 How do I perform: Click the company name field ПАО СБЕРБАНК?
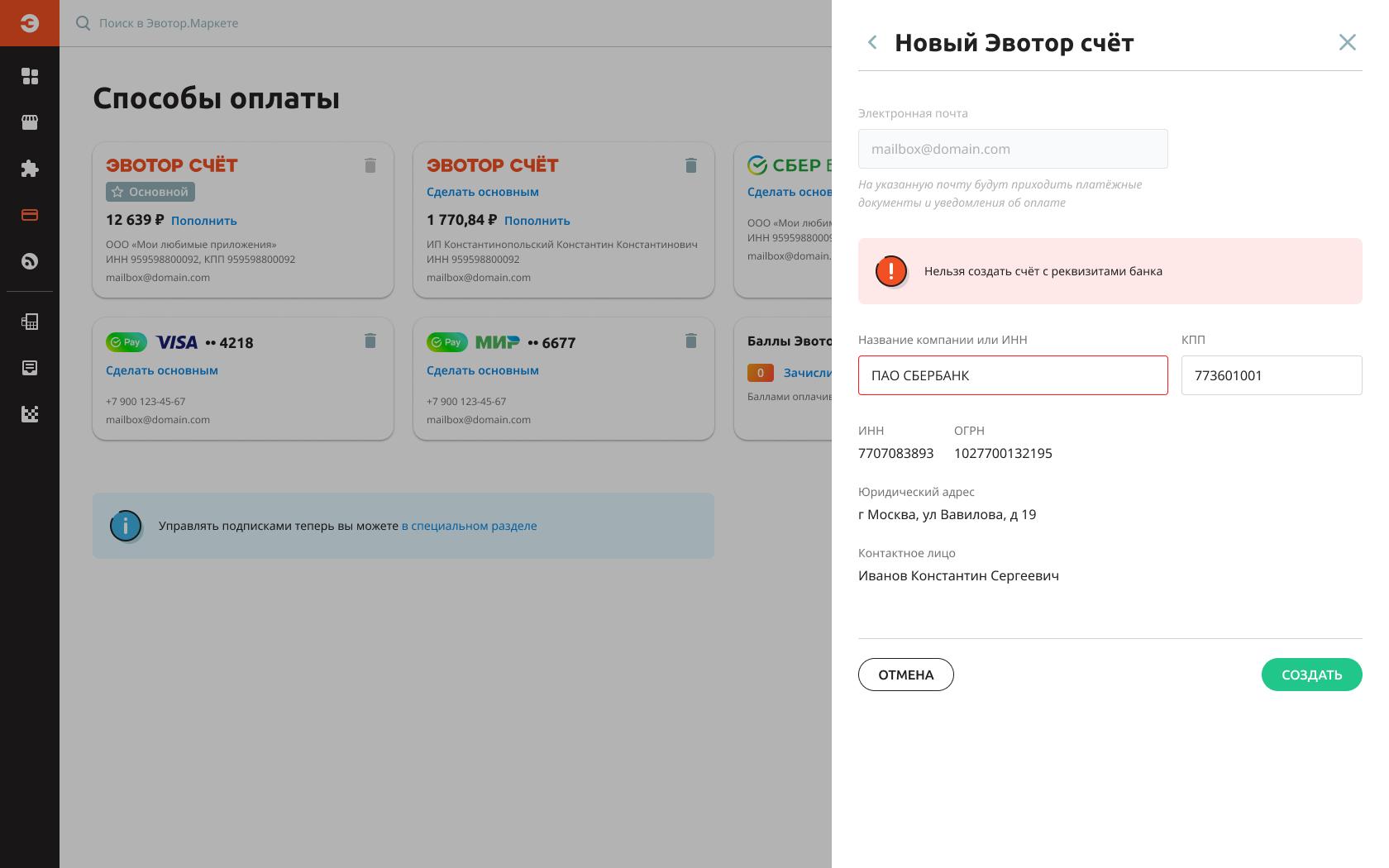1013,375
